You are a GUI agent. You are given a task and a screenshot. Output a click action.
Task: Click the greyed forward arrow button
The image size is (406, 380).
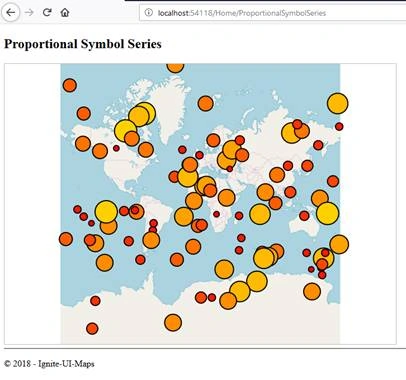click(x=29, y=13)
